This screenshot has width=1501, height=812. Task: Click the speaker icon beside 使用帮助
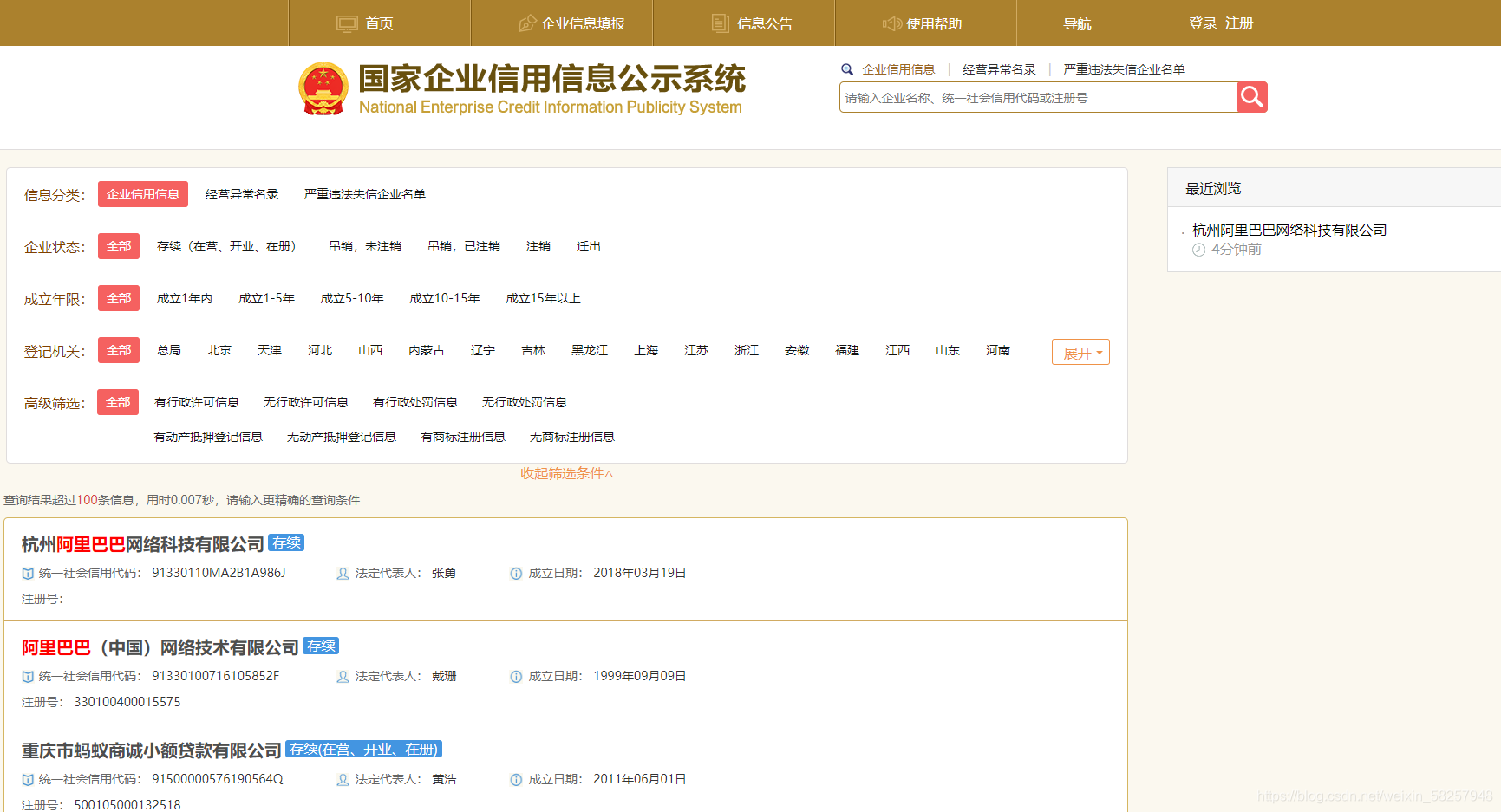[892, 23]
